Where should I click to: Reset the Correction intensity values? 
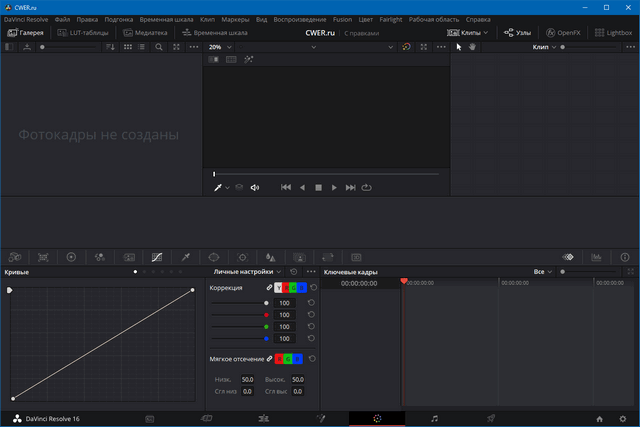[312, 288]
